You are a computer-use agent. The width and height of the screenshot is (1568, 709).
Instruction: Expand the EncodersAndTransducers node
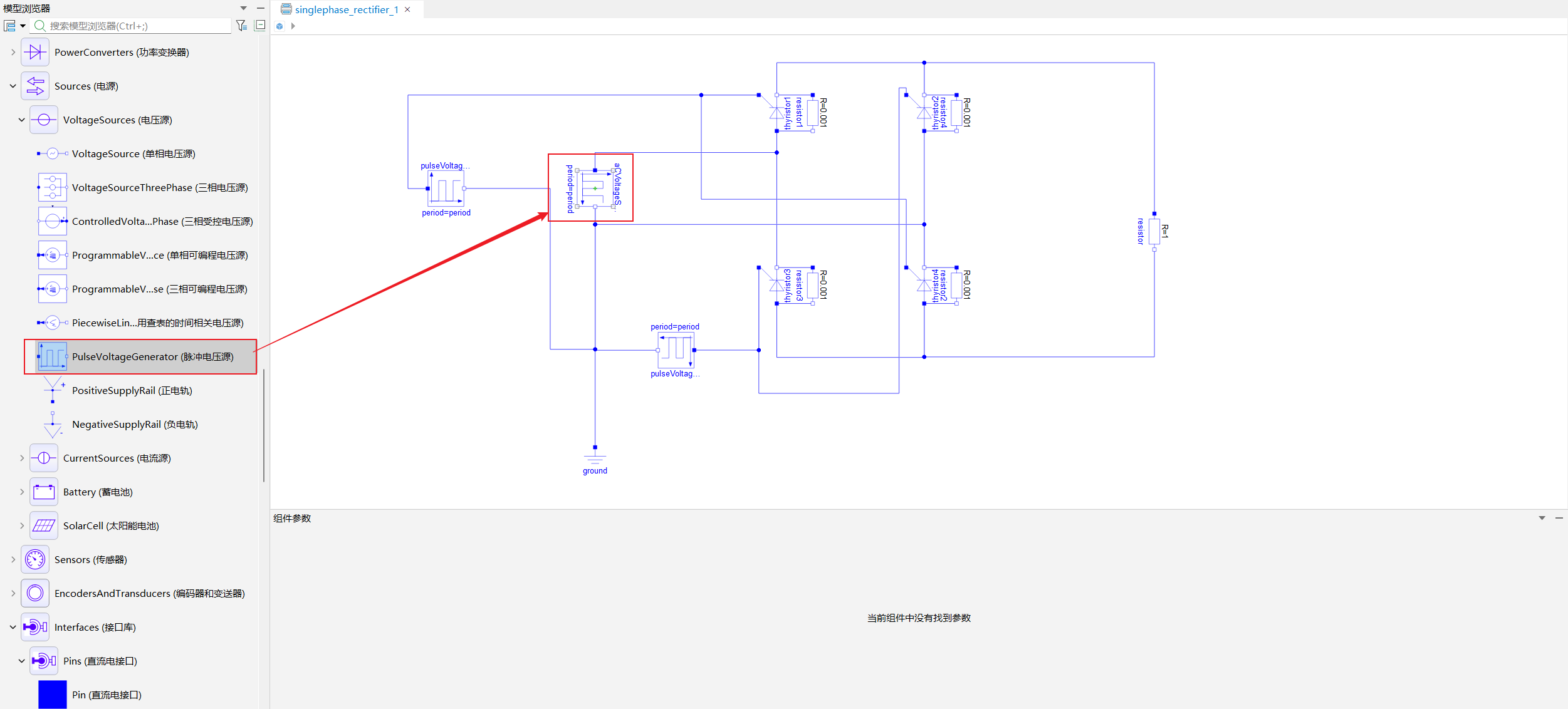click(13, 593)
